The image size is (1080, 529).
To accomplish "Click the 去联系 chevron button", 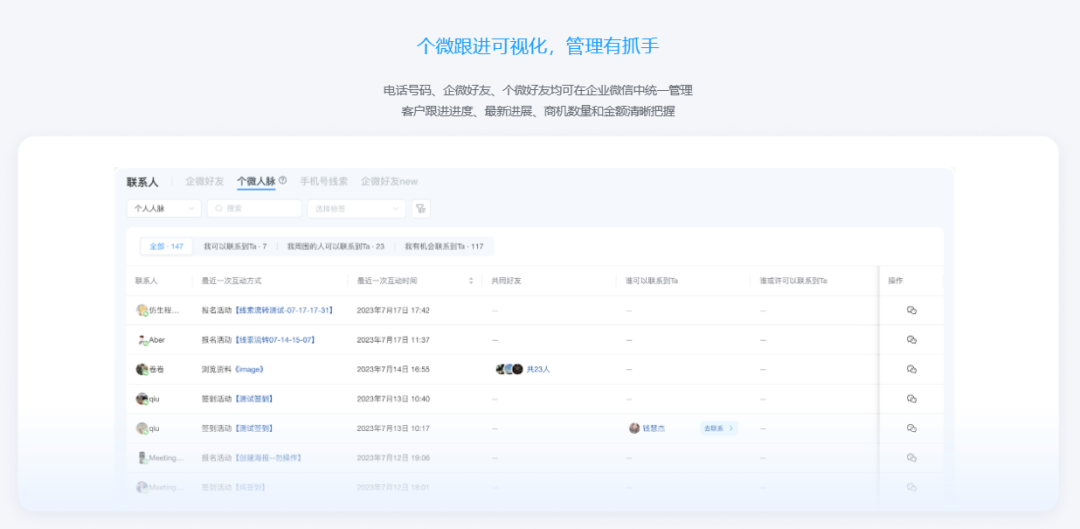I will click(719, 428).
